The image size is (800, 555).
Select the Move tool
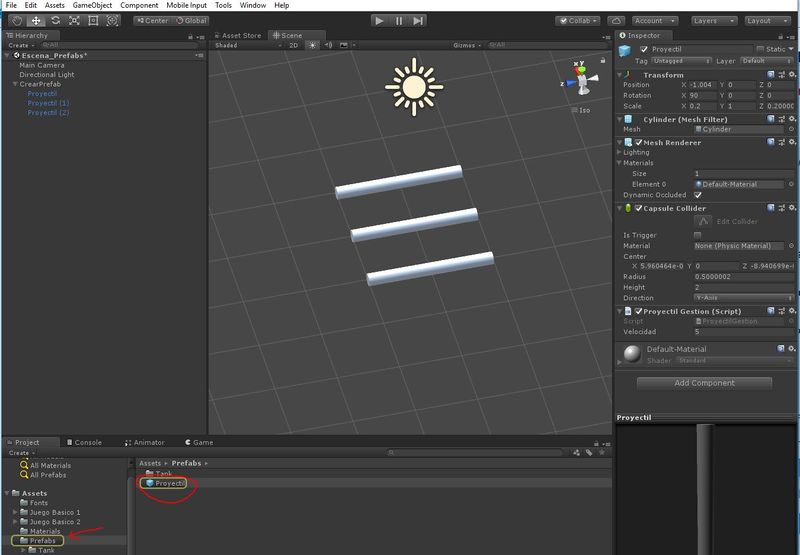[36, 21]
